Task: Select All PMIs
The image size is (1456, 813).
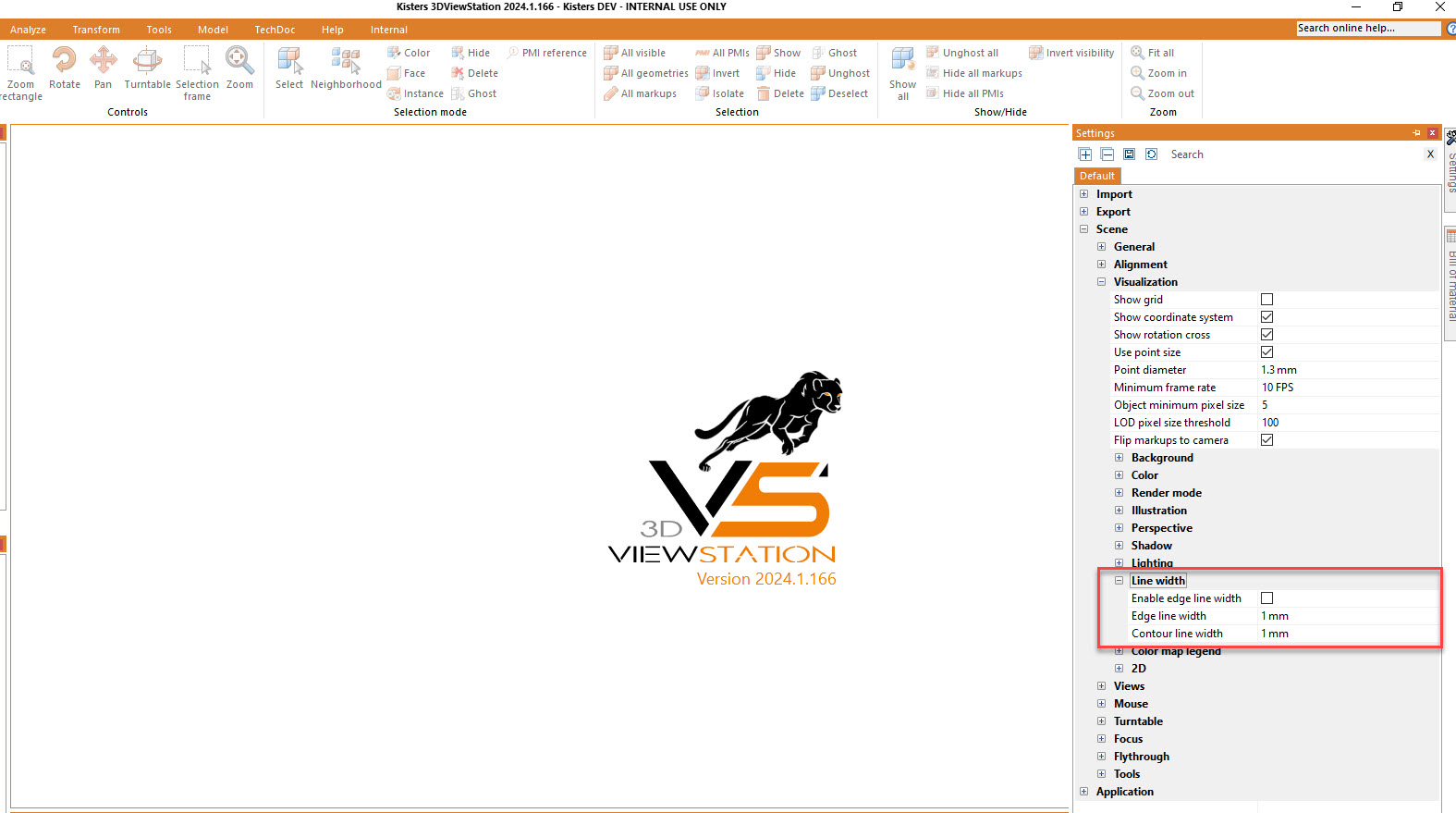Action: 722,53
